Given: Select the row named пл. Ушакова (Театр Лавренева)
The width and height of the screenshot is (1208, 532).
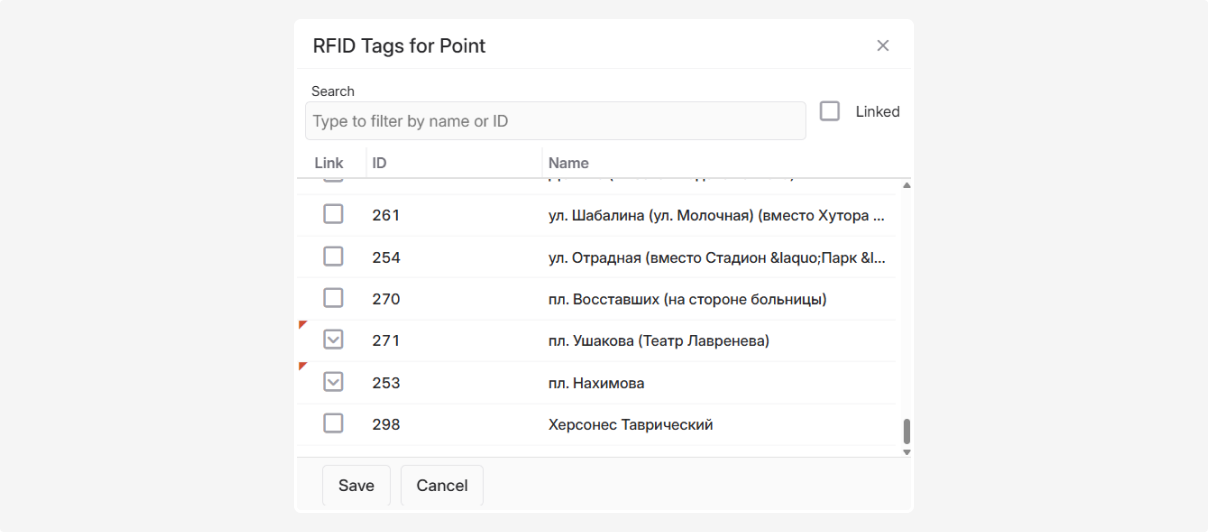Looking at the screenshot, I should point(658,341).
